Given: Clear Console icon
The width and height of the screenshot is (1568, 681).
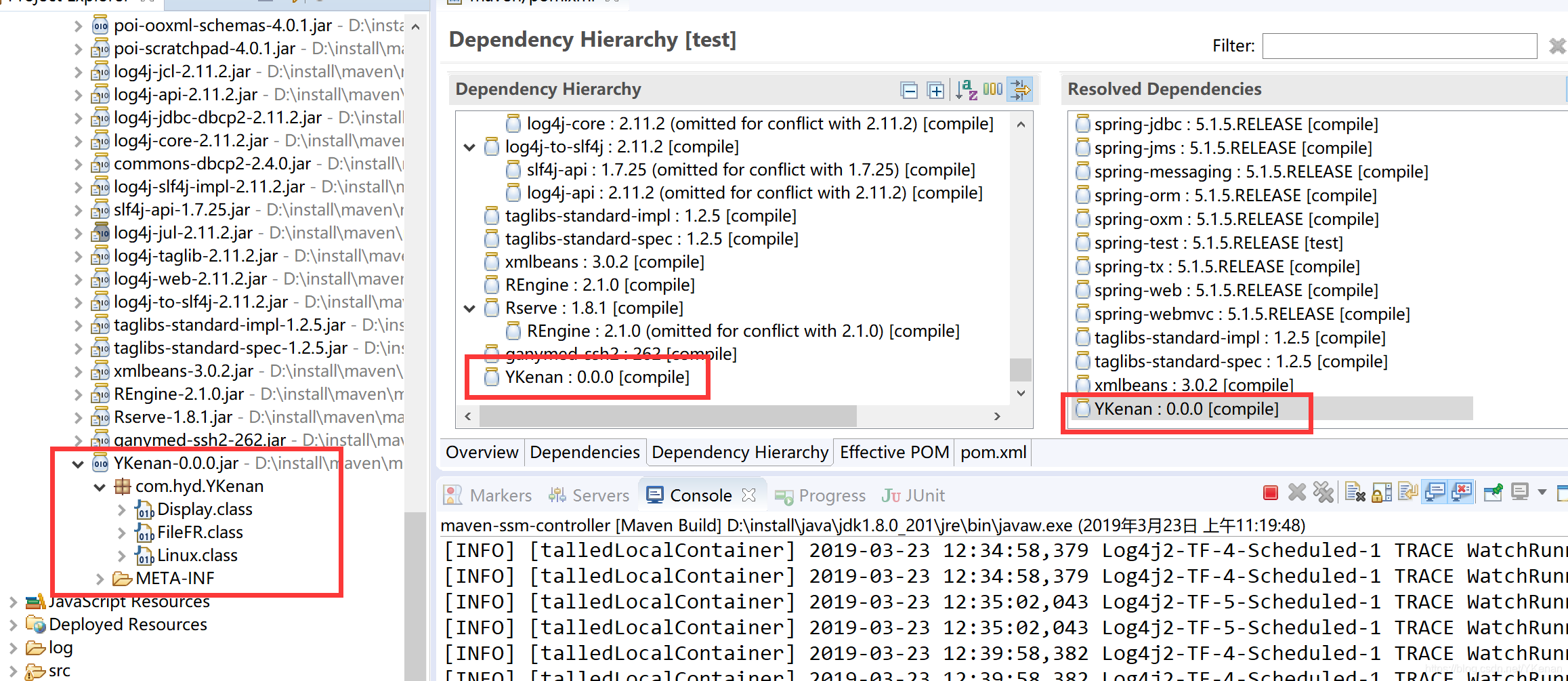Looking at the screenshot, I should (x=1355, y=493).
